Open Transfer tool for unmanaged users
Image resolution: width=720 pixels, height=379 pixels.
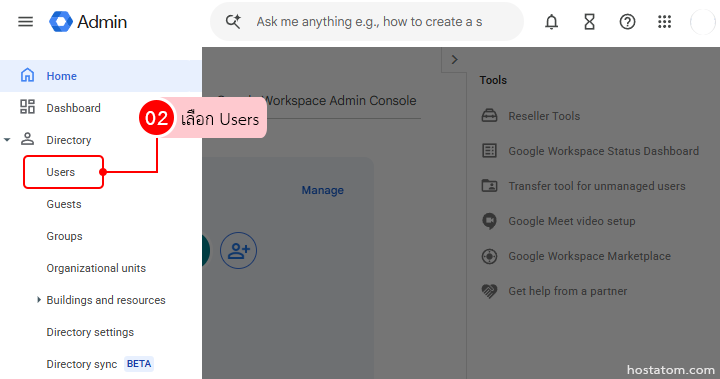[597, 186]
